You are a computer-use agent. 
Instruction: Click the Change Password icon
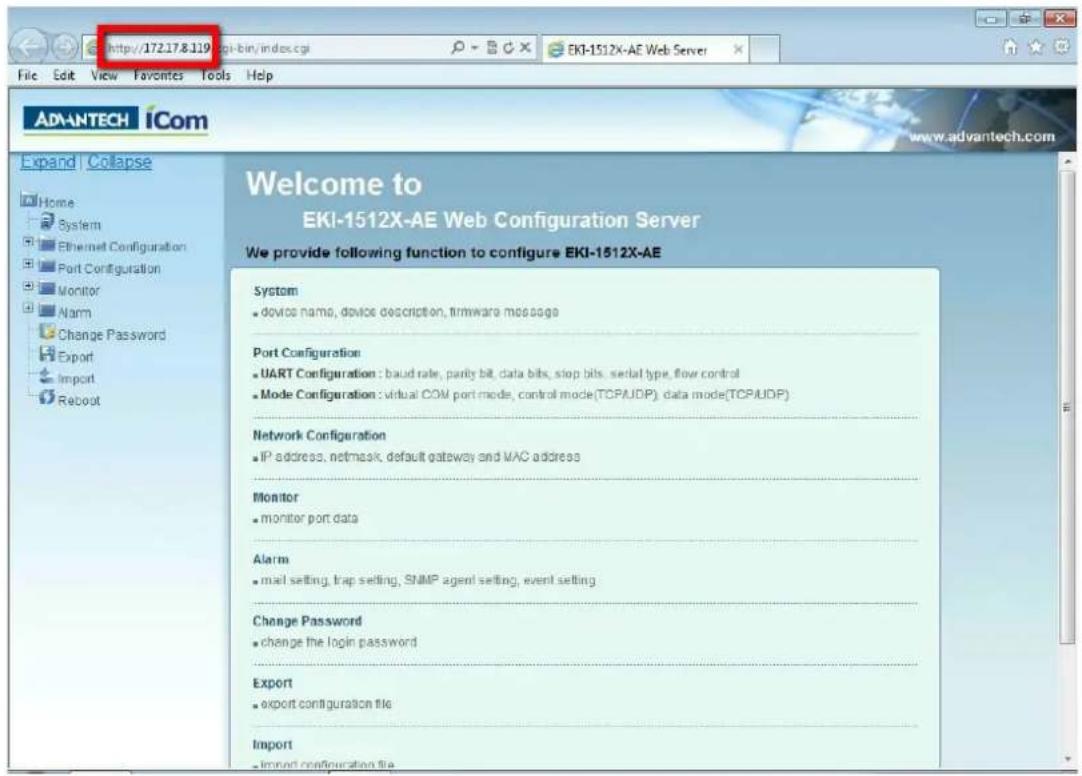click(x=47, y=332)
